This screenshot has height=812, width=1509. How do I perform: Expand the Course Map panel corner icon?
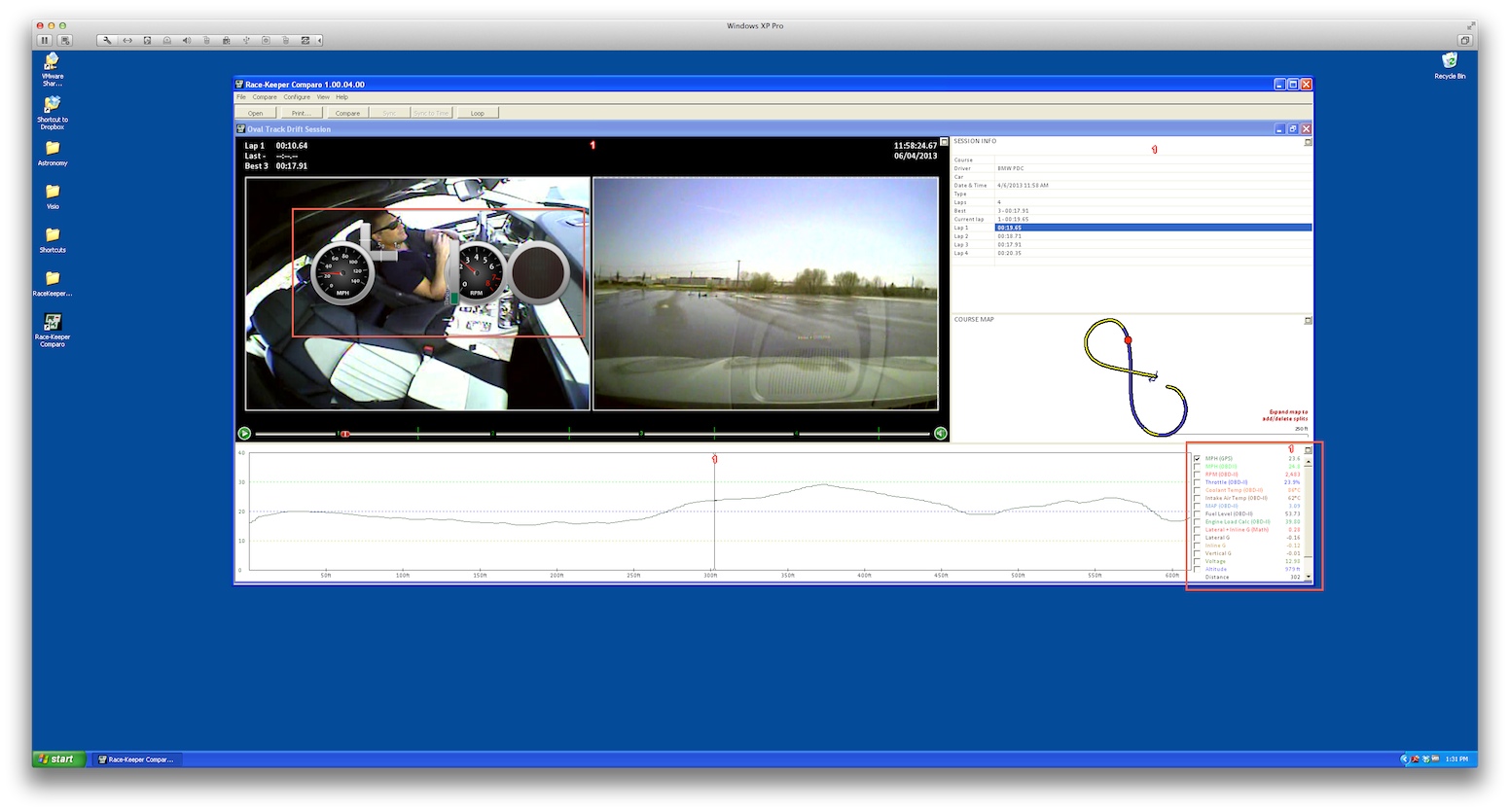(1308, 320)
